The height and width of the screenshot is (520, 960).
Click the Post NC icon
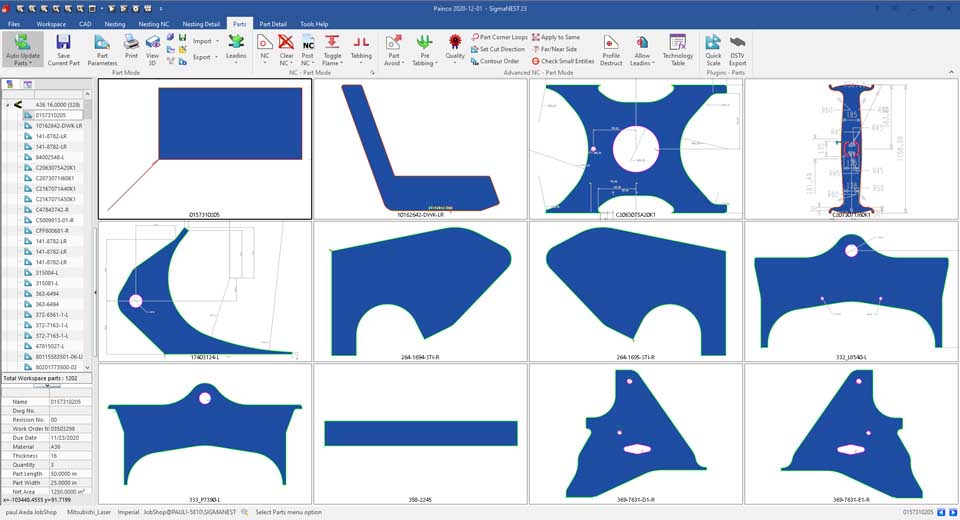tap(308, 49)
